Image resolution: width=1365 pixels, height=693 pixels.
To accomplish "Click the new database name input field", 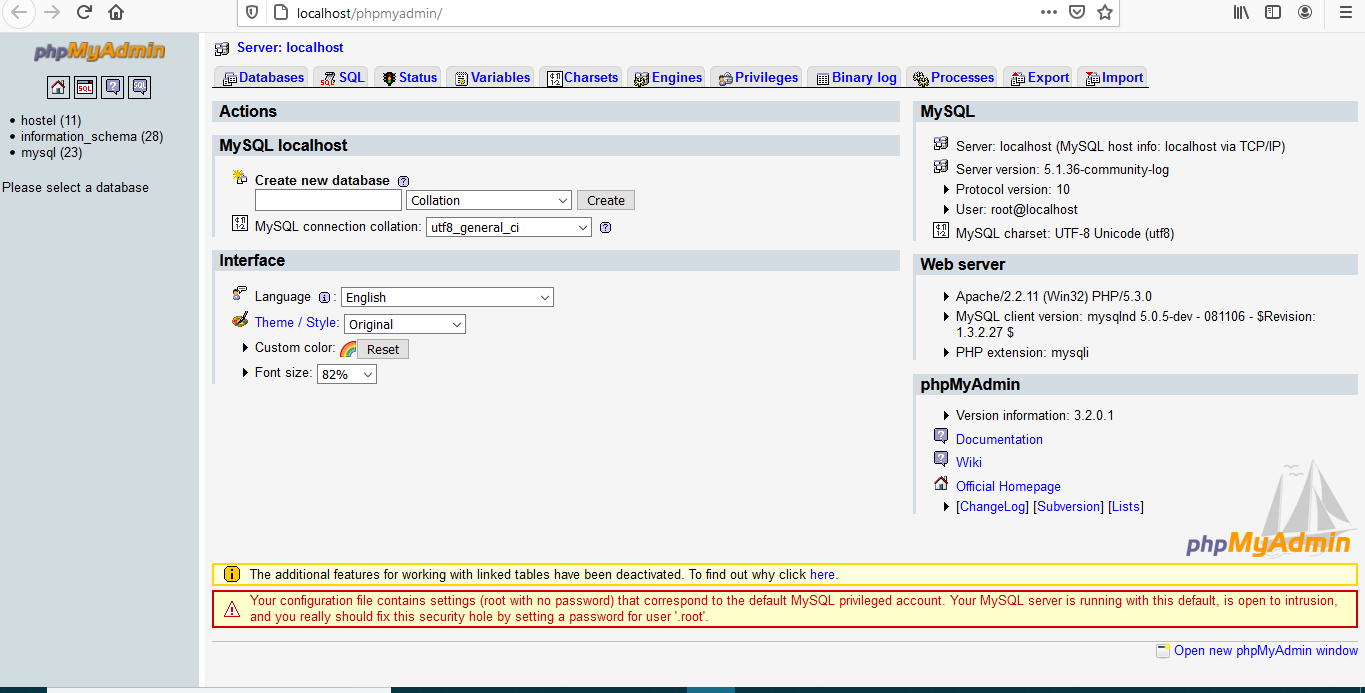I will point(328,199).
